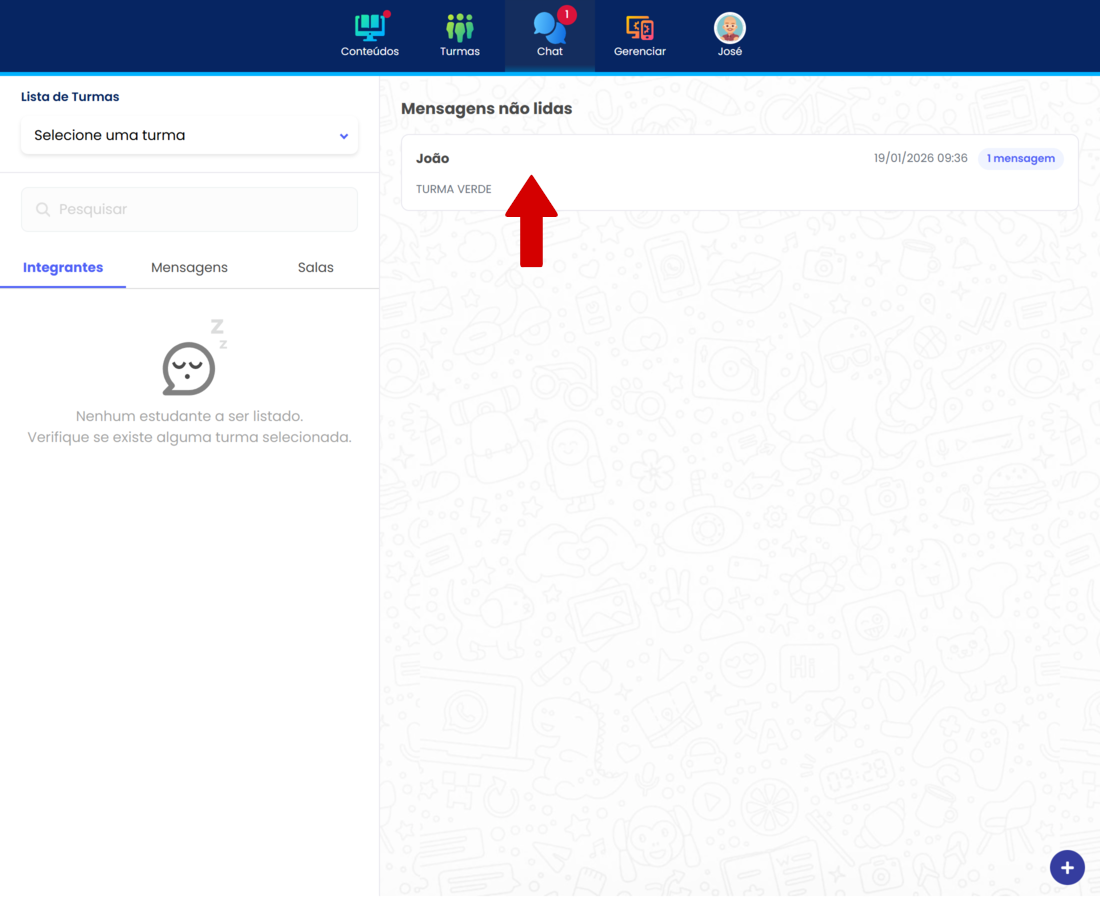Open João's unread message conversation
1100x900 pixels.
point(650,173)
